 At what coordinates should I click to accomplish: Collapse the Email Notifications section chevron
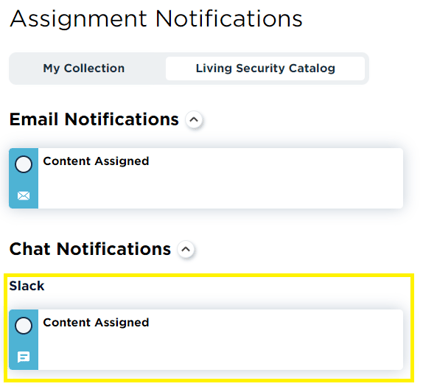194,120
